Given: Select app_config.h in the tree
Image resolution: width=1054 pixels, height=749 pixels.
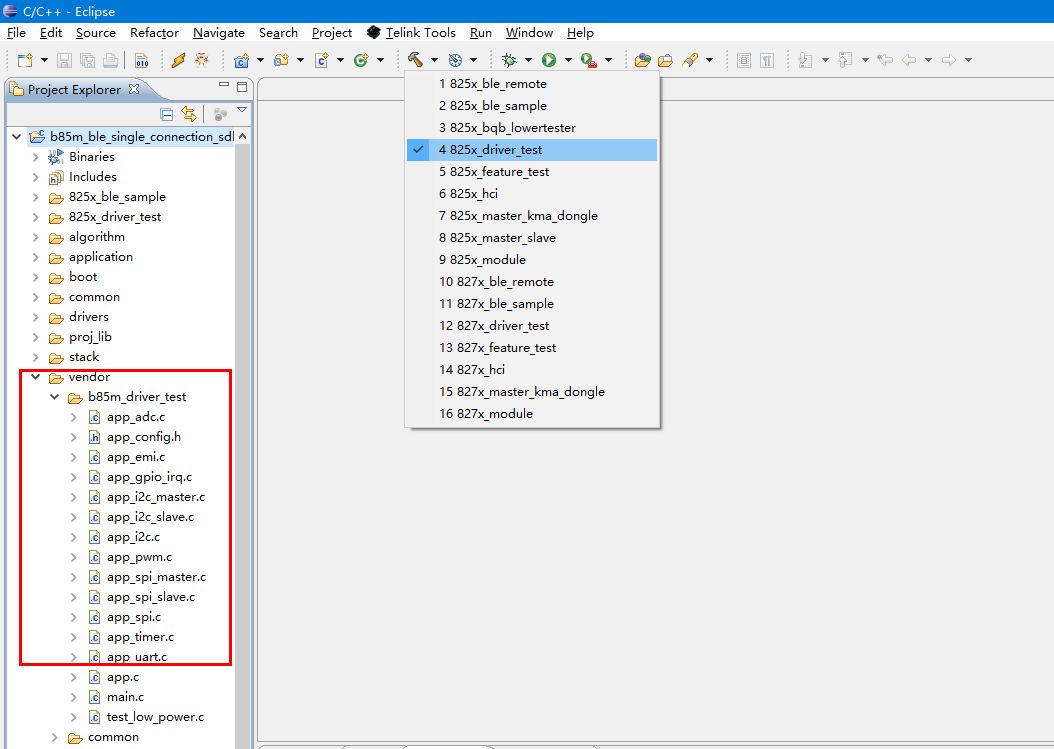Looking at the screenshot, I should [144, 438].
